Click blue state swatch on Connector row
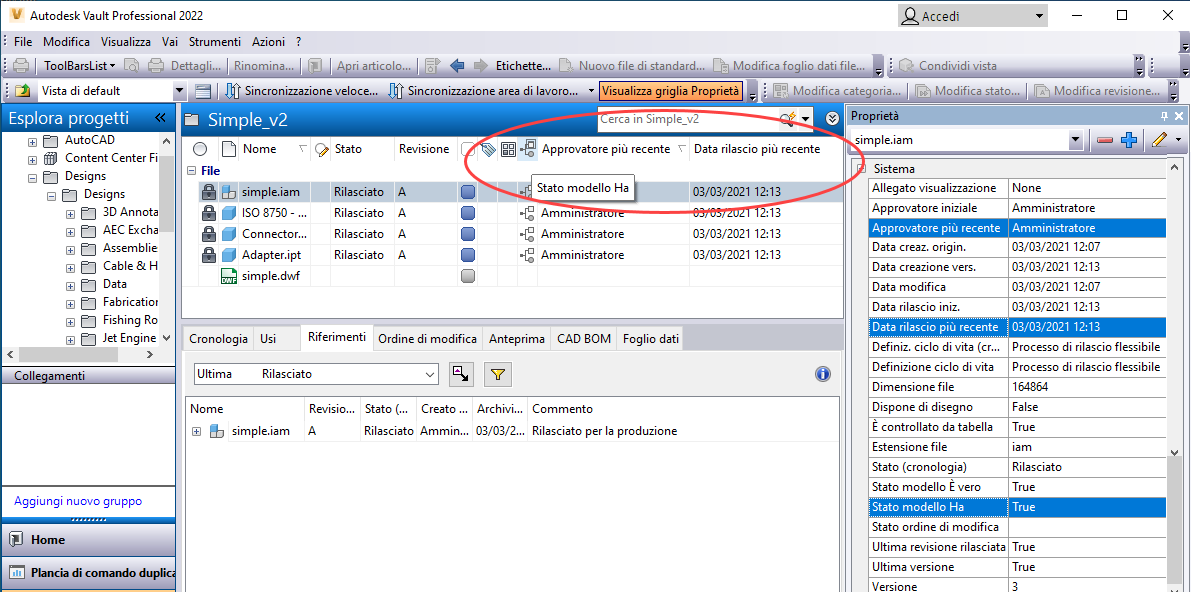Screen dimensions: 1191x592 pos(468,233)
